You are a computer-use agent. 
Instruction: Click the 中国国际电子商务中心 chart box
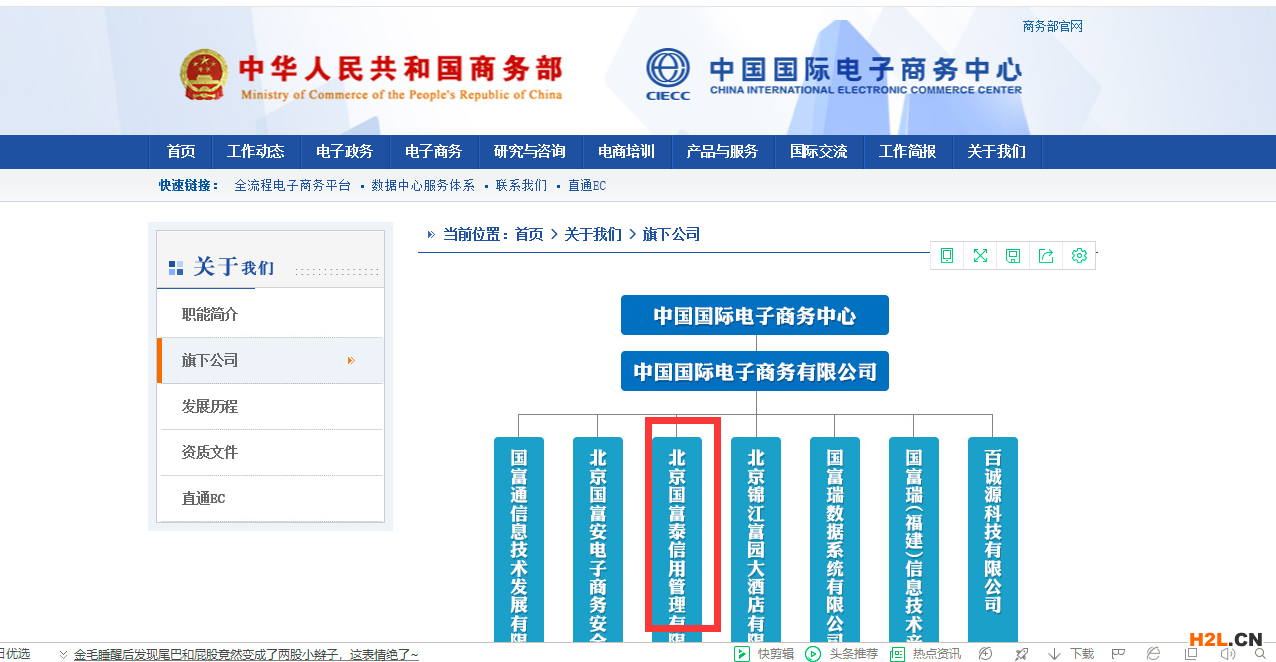(x=755, y=315)
